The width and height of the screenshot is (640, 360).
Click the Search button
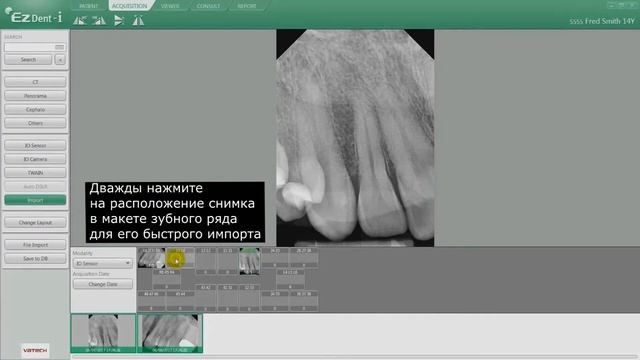coord(28,60)
